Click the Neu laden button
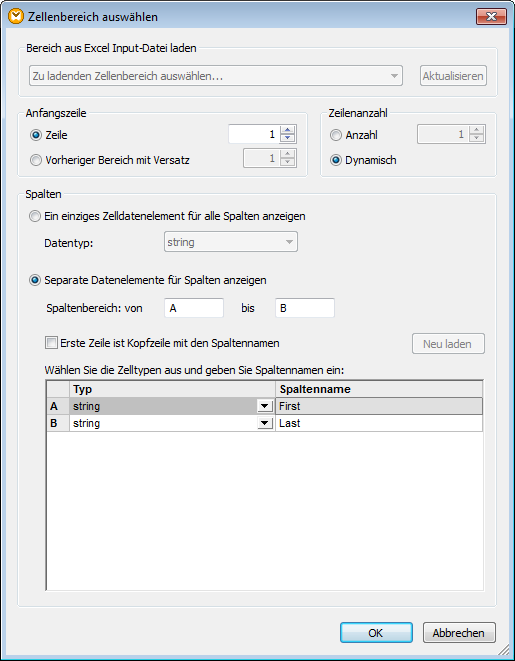Screen dimensions: 515x661 [x=448, y=344]
